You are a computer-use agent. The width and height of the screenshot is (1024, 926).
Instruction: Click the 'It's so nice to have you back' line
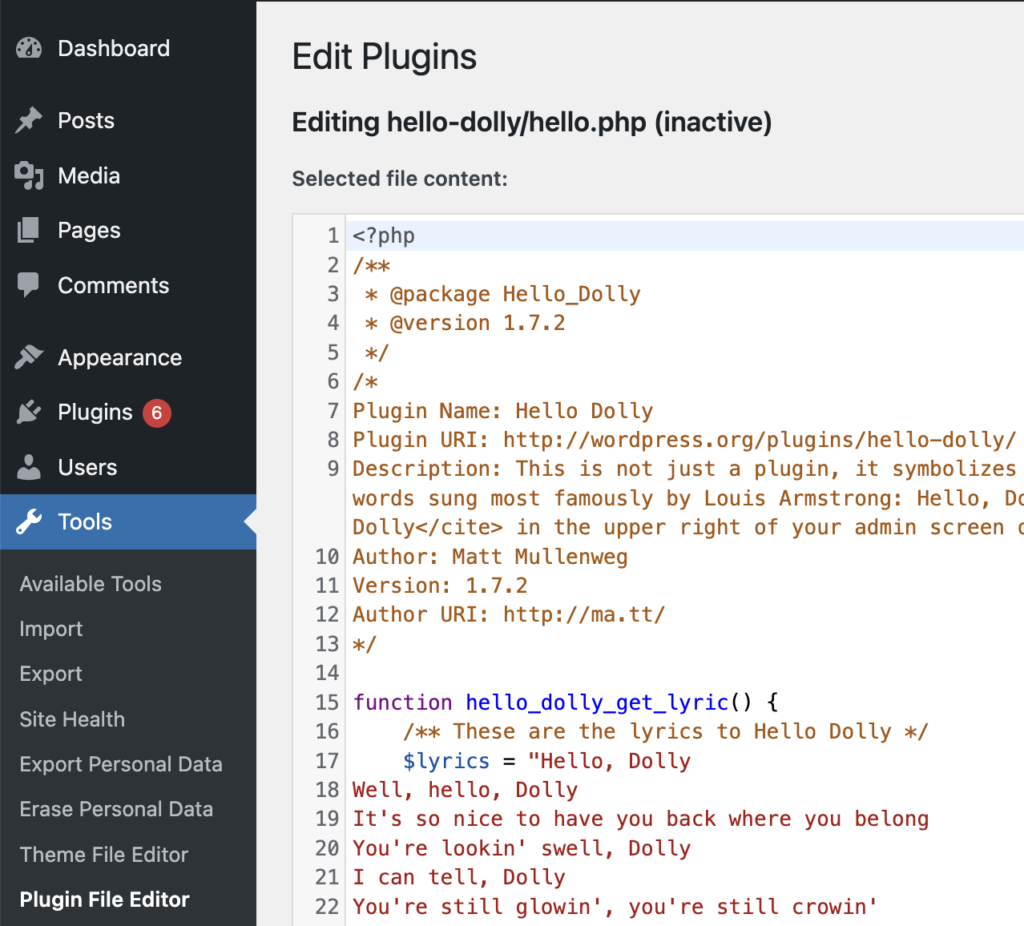pos(641,820)
